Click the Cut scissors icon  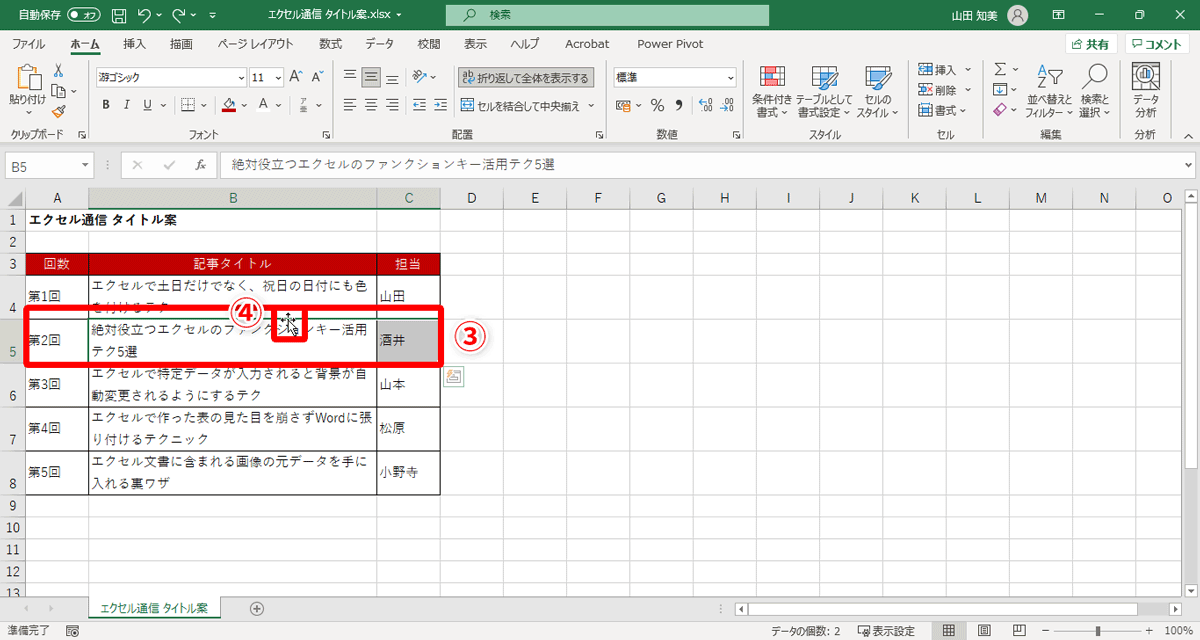pos(58,70)
